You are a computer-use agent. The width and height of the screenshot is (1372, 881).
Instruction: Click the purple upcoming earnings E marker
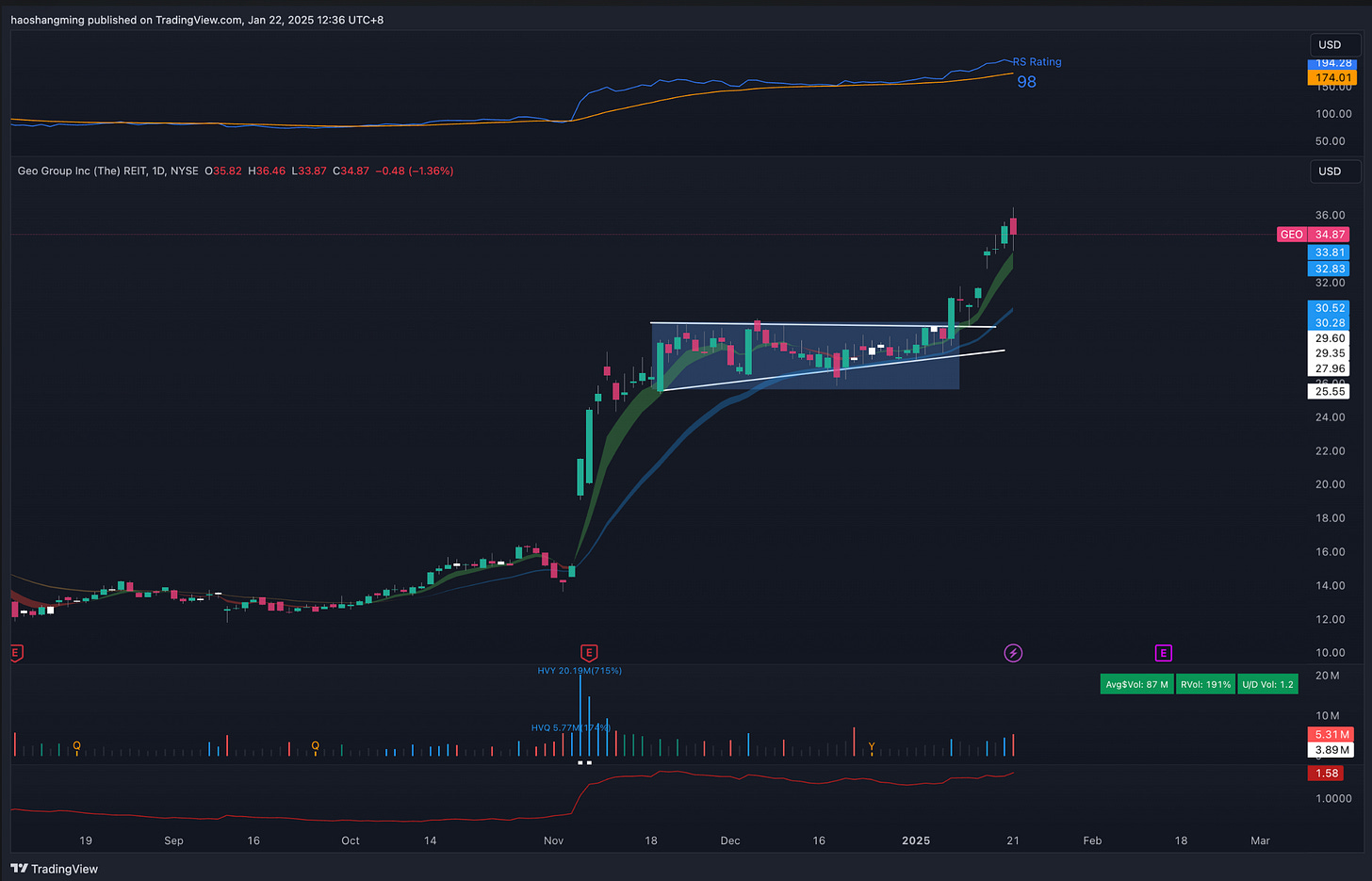pyautogui.click(x=1163, y=653)
